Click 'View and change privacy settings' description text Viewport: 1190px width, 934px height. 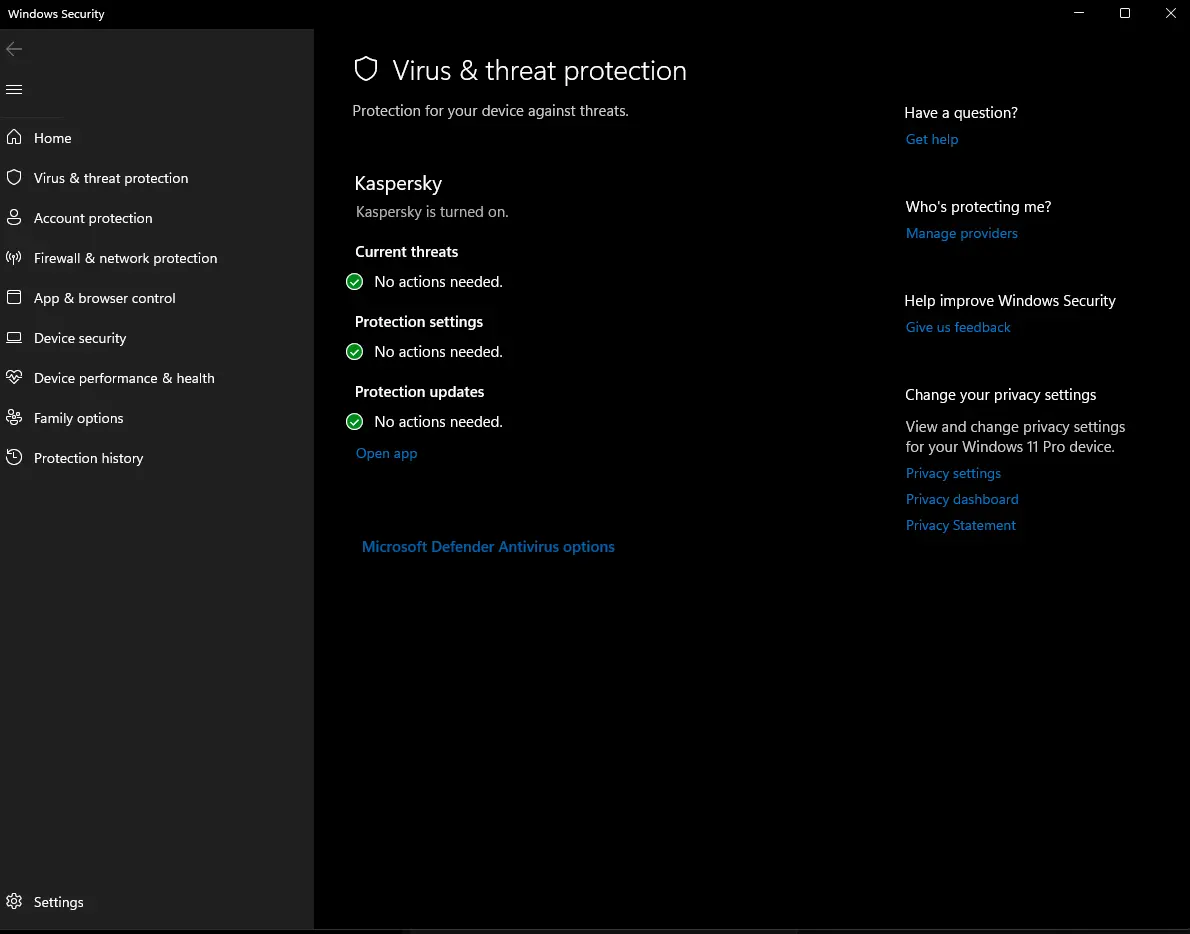(1015, 436)
